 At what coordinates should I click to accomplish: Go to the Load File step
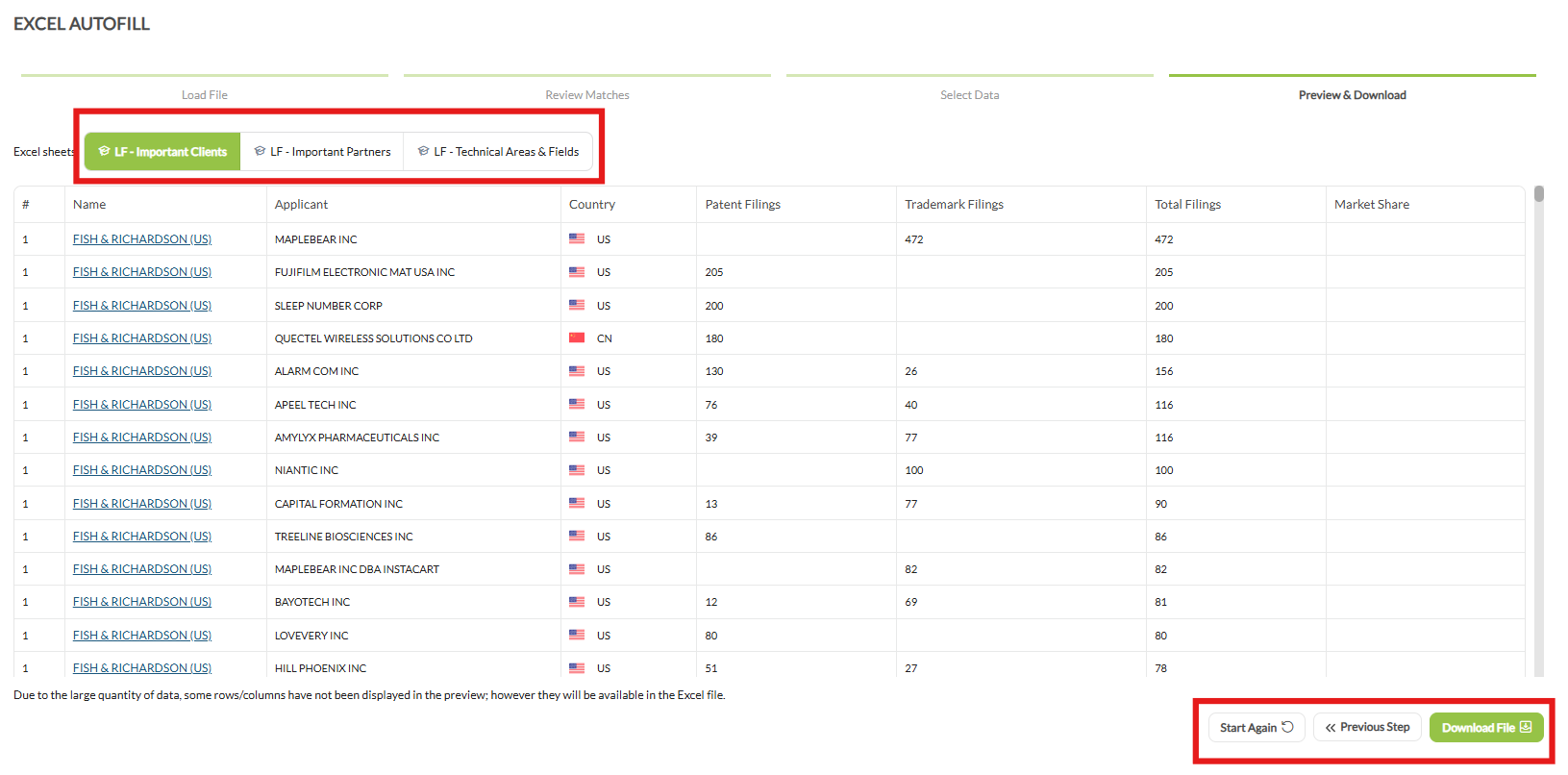tap(205, 94)
